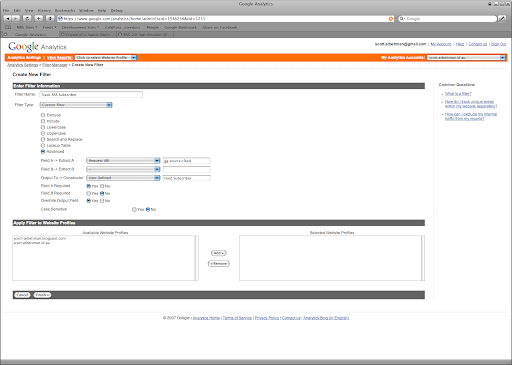The image size is (512, 365).
Task: Click the browser forward arrow button
Action: click(16, 19)
